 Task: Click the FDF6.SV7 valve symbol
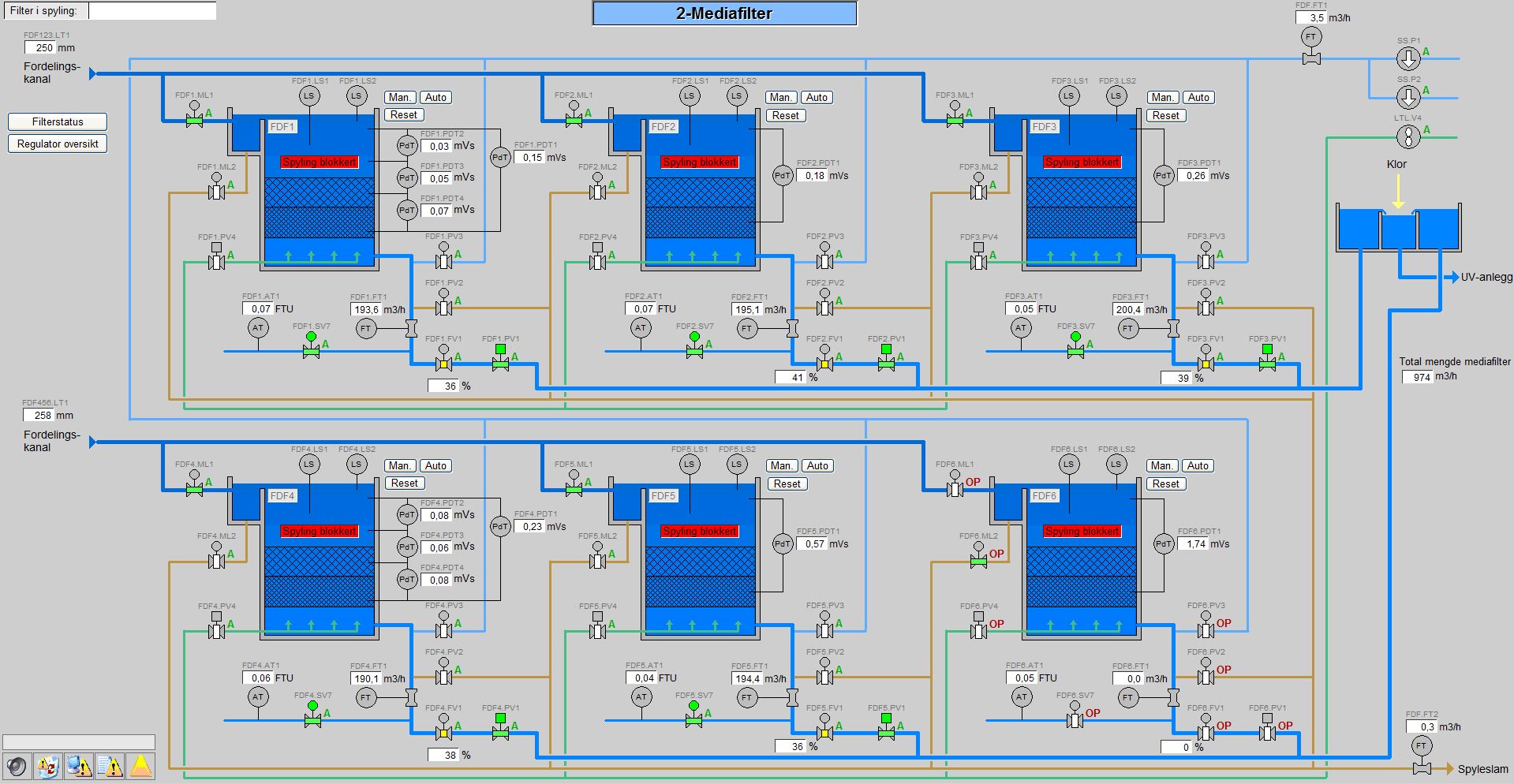pyautogui.click(x=1075, y=719)
